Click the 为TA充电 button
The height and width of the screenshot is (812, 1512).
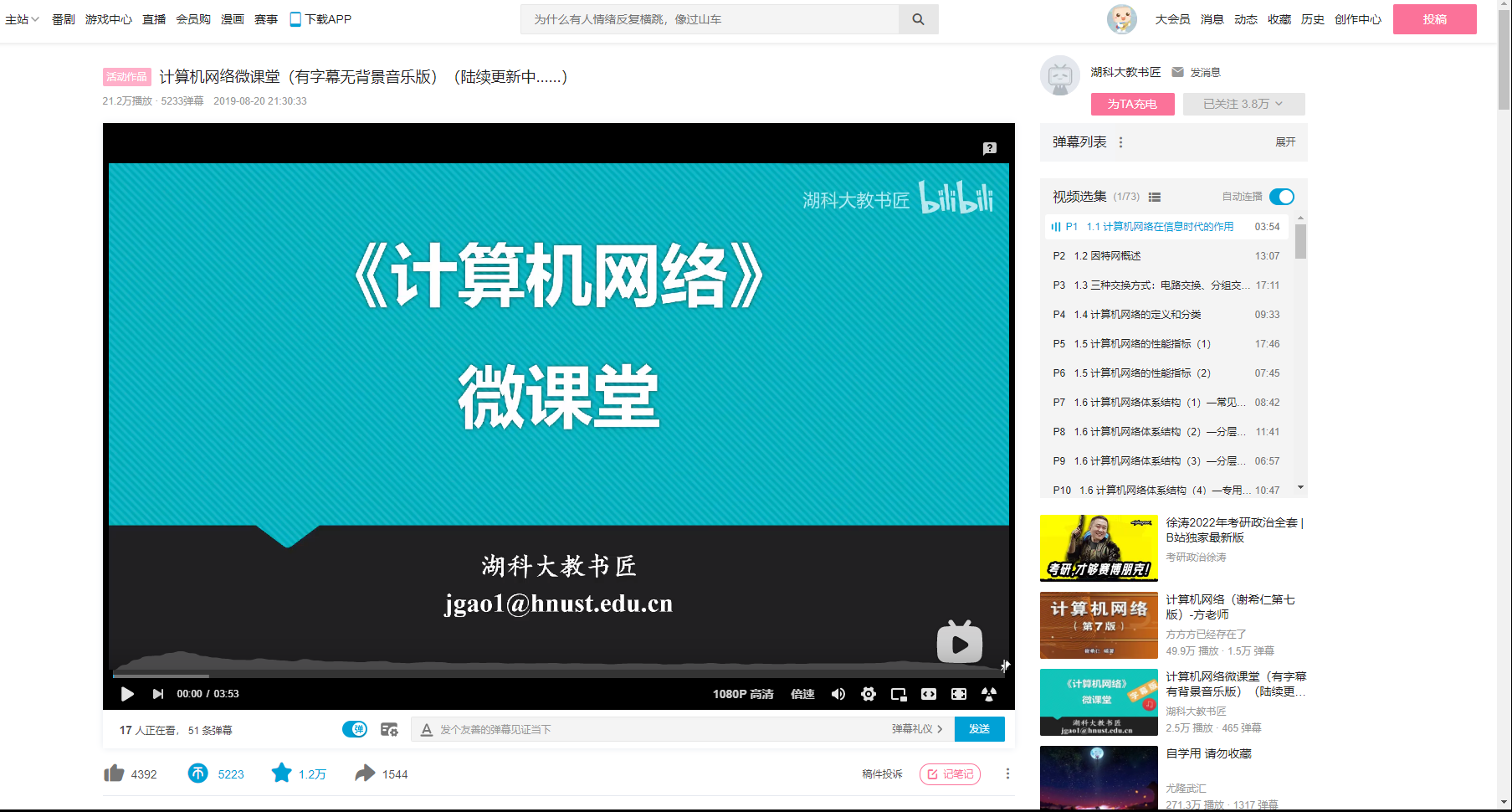1133,104
